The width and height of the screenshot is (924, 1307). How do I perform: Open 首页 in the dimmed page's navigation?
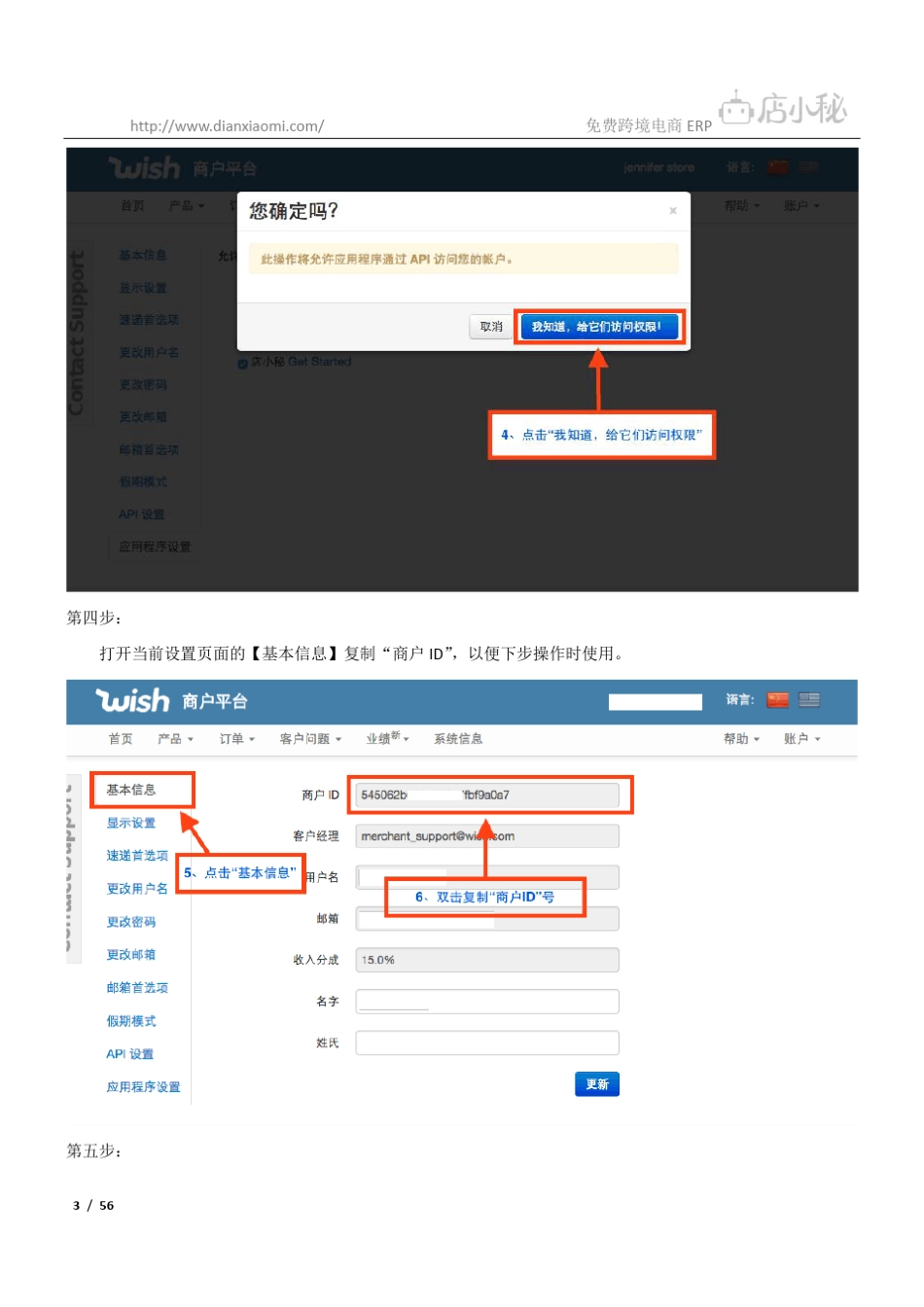click(132, 206)
